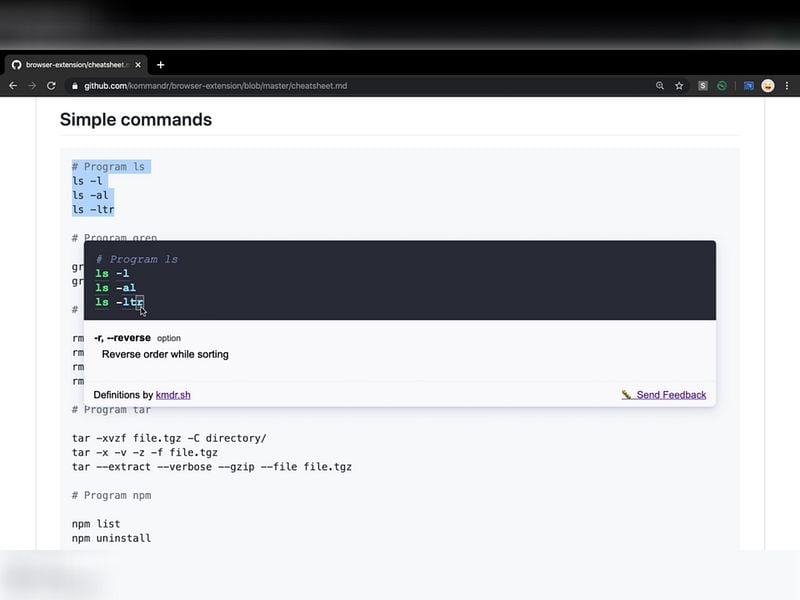Viewport: 800px width, 600px height.
Task: Click the "npm uninstall" code line
Action: pyautogui.click(x=111, y=538)
